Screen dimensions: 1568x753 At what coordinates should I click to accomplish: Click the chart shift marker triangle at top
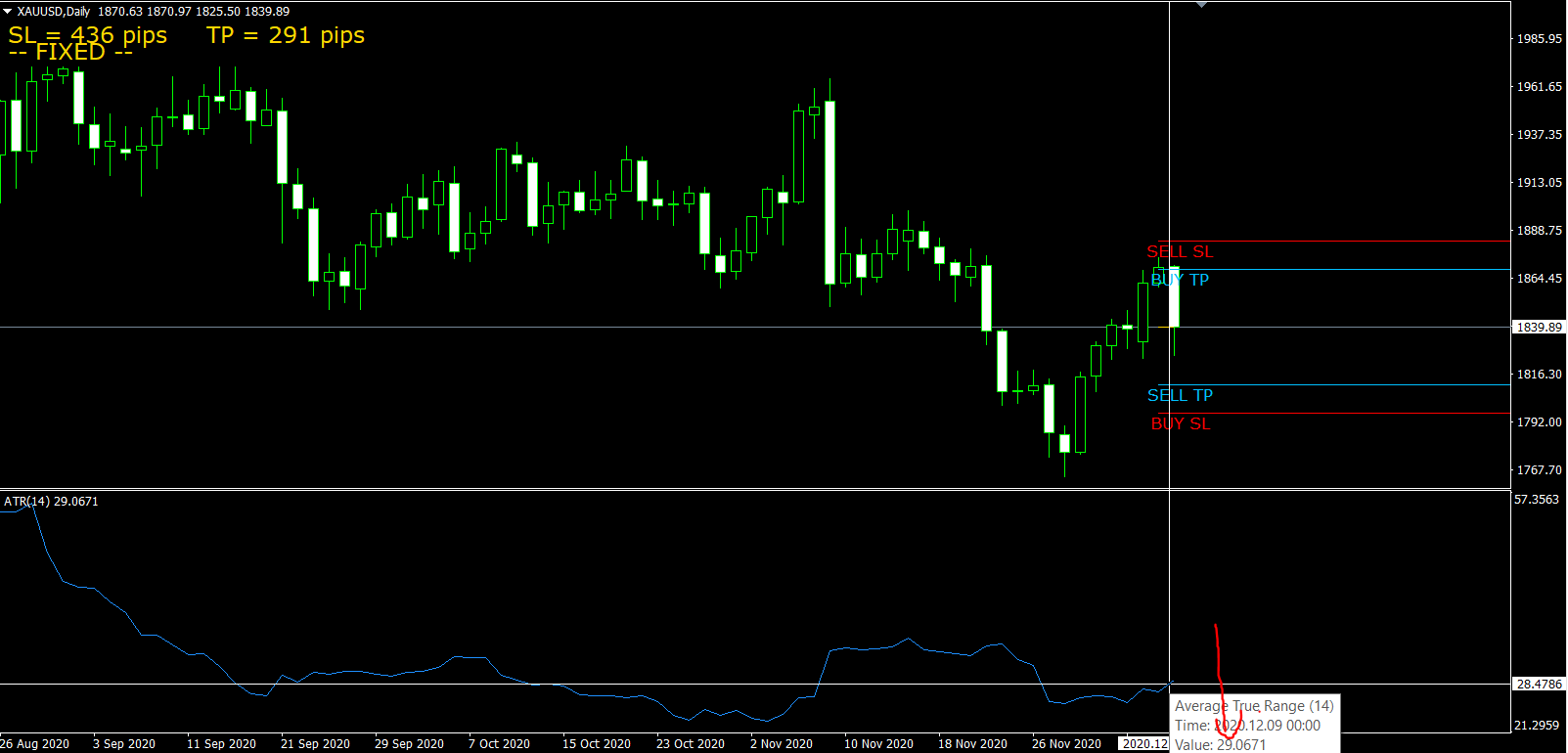coord(1201,5)
